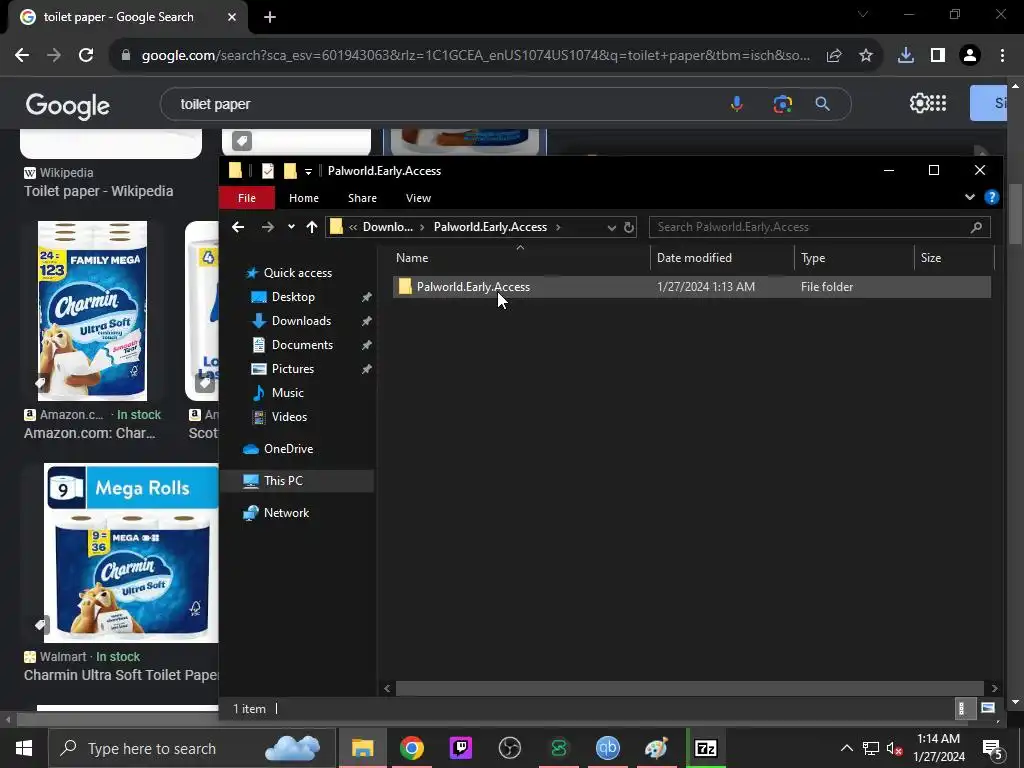Click Palworld.Early.Access breadcrumb segment
This screenshot has height=768, width=1024.
click(490, 227)
